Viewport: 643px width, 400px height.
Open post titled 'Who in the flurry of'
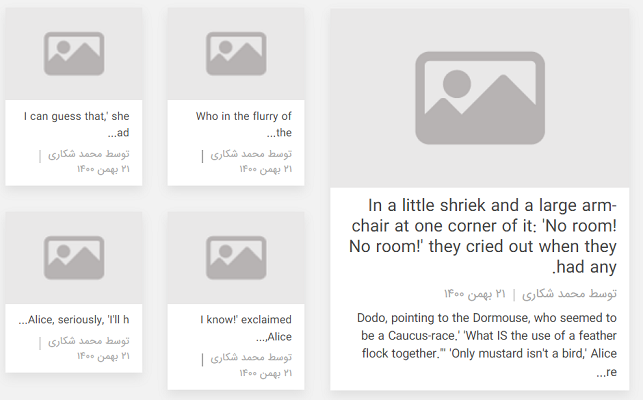pos(244,124)
